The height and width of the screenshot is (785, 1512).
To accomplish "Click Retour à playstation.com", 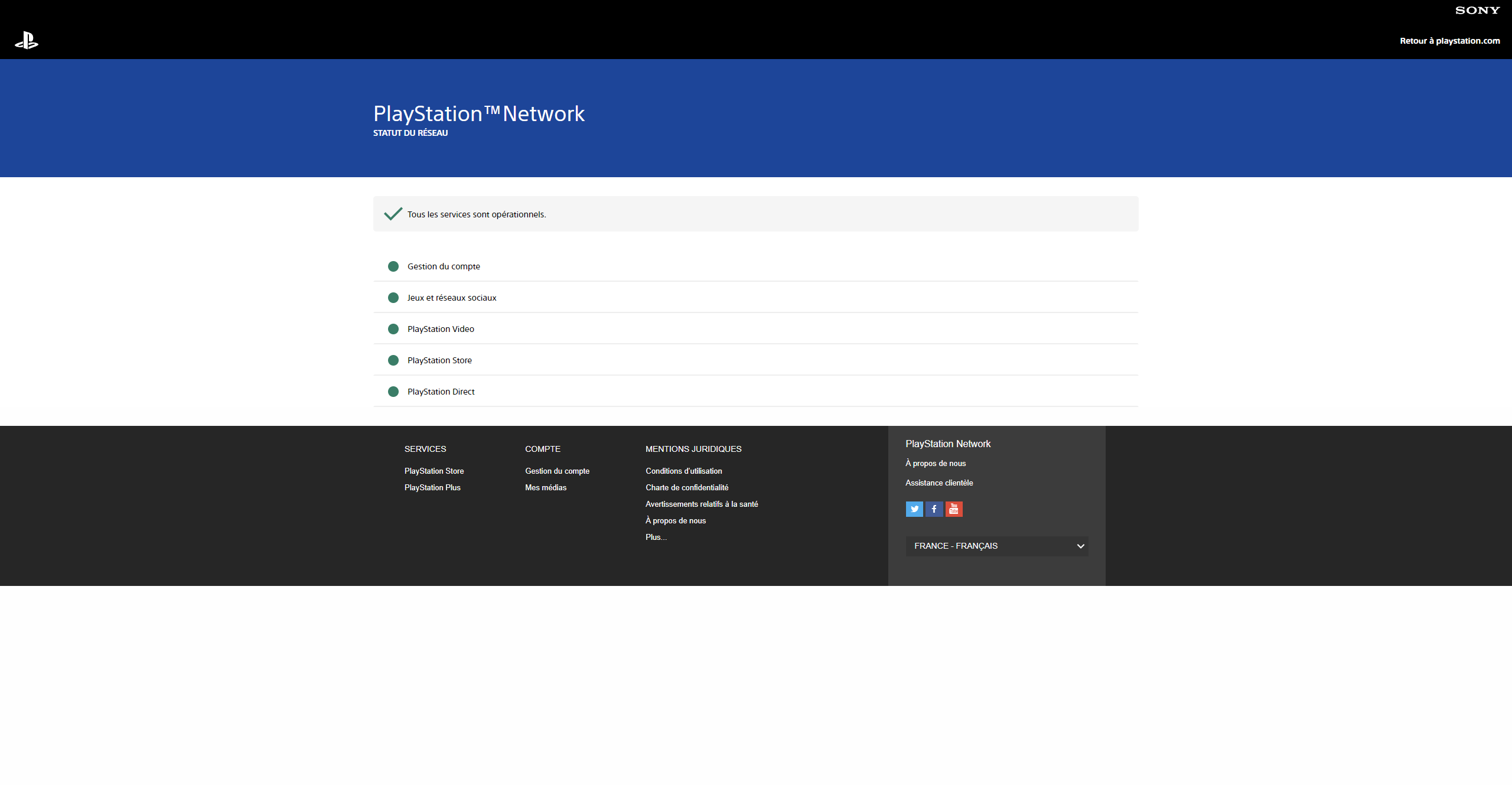I will pyautogui.click(x=1450, y=41).
